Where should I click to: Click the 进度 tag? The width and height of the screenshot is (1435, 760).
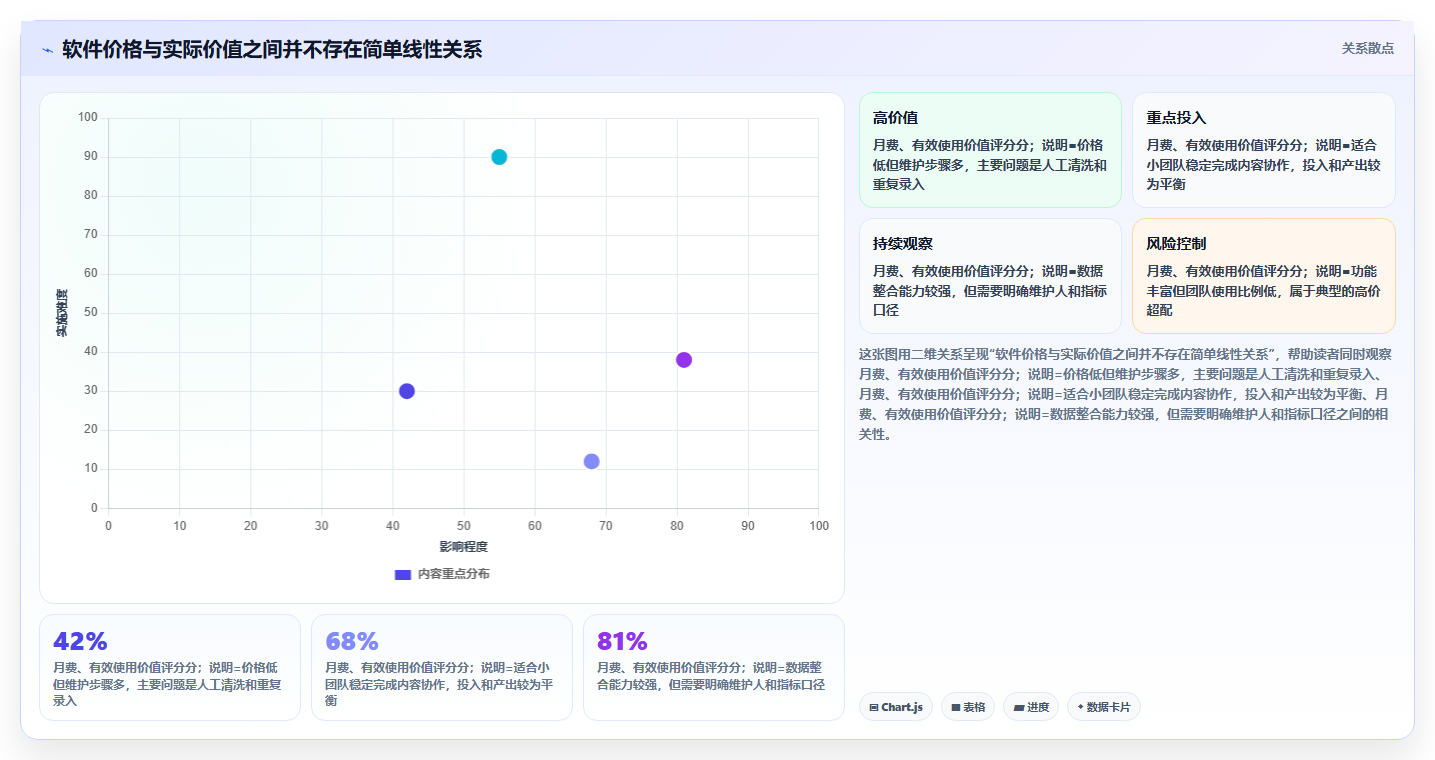click(x=1031, y=707)
